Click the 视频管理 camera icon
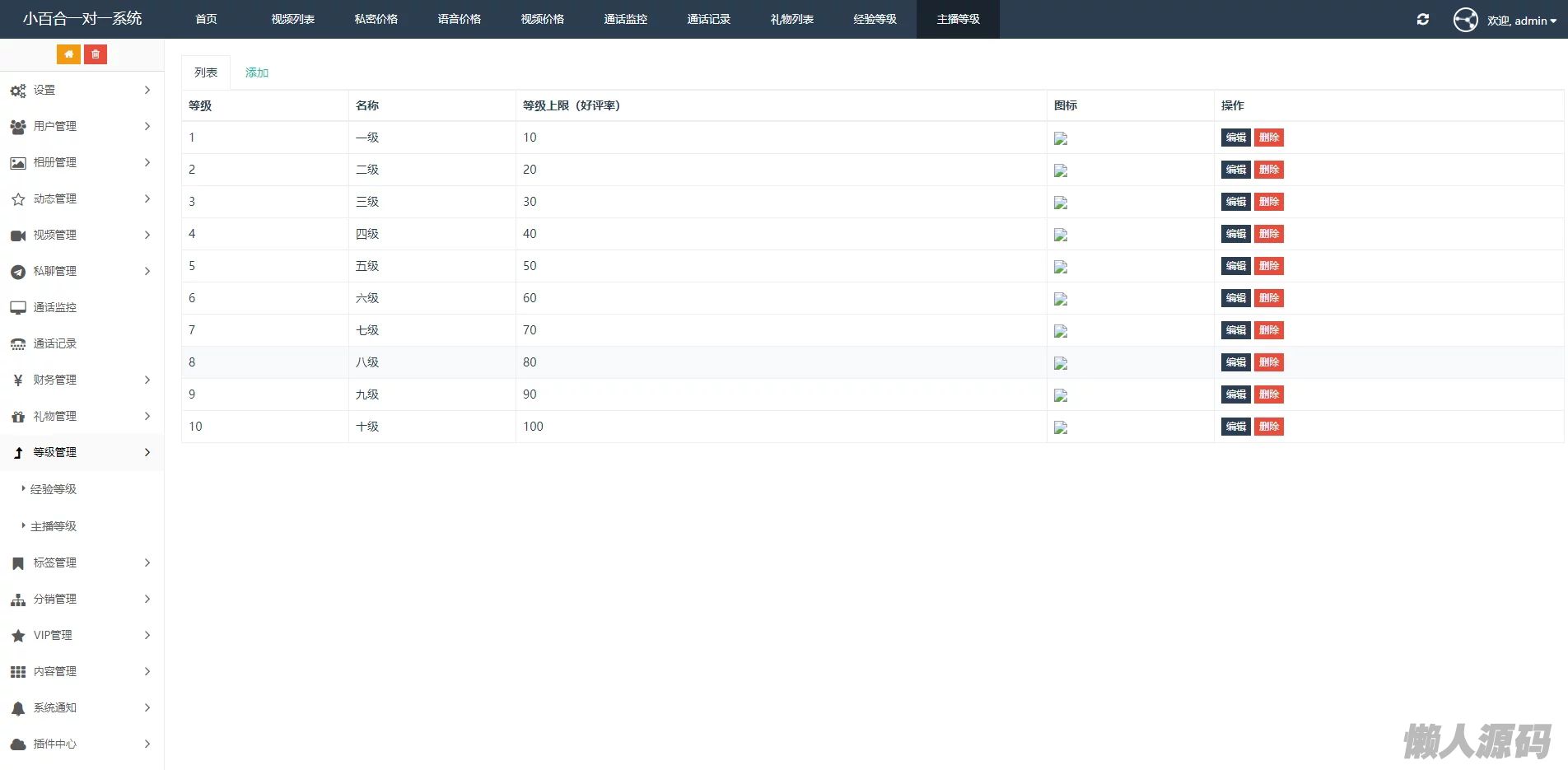The height and width of the screenshot is (770, 1568). pyautogui.click(x=18, y=236)
